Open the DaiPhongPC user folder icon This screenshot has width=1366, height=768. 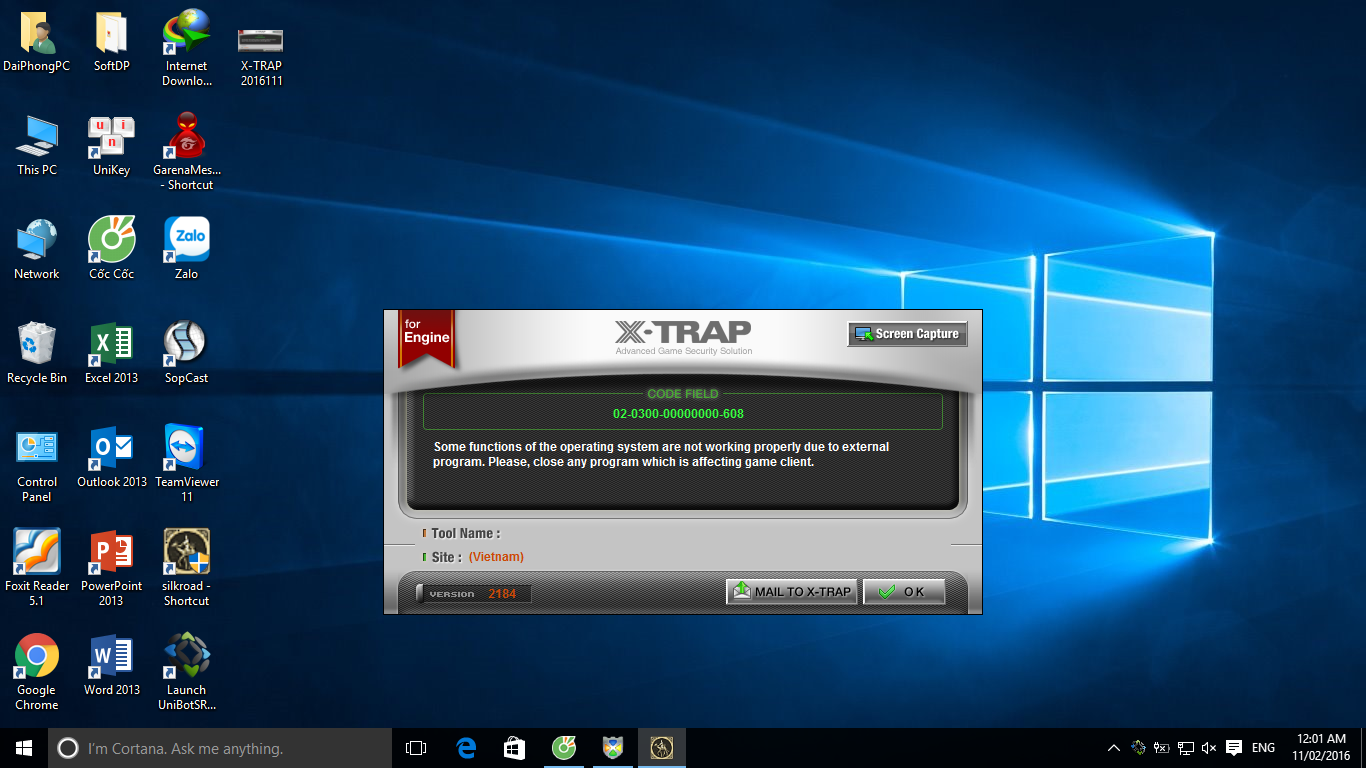[37, 42]
